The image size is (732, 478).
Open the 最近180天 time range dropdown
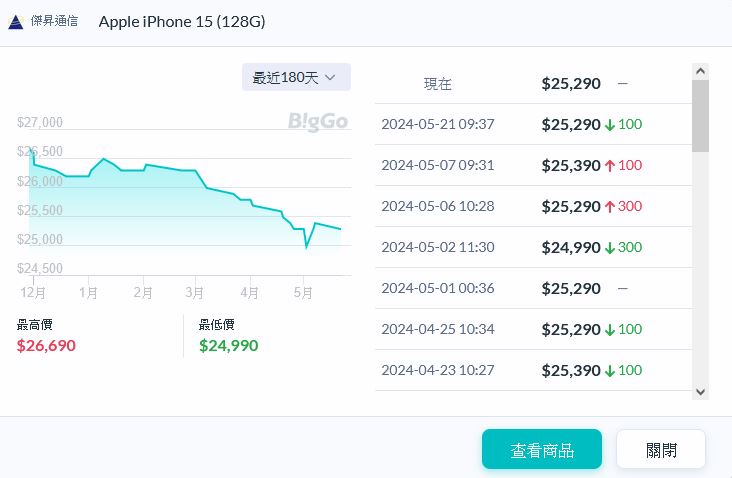coord(296,77)
